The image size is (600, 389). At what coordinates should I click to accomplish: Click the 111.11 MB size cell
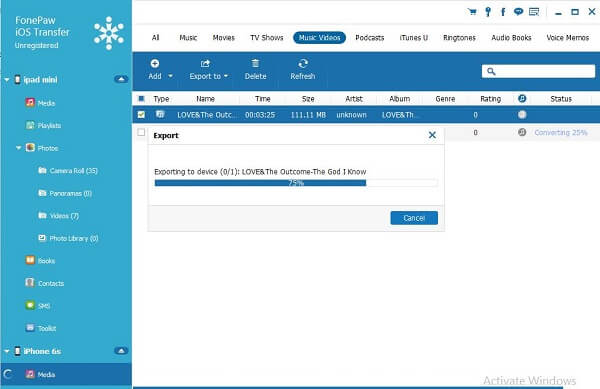(x=308, y=115)
